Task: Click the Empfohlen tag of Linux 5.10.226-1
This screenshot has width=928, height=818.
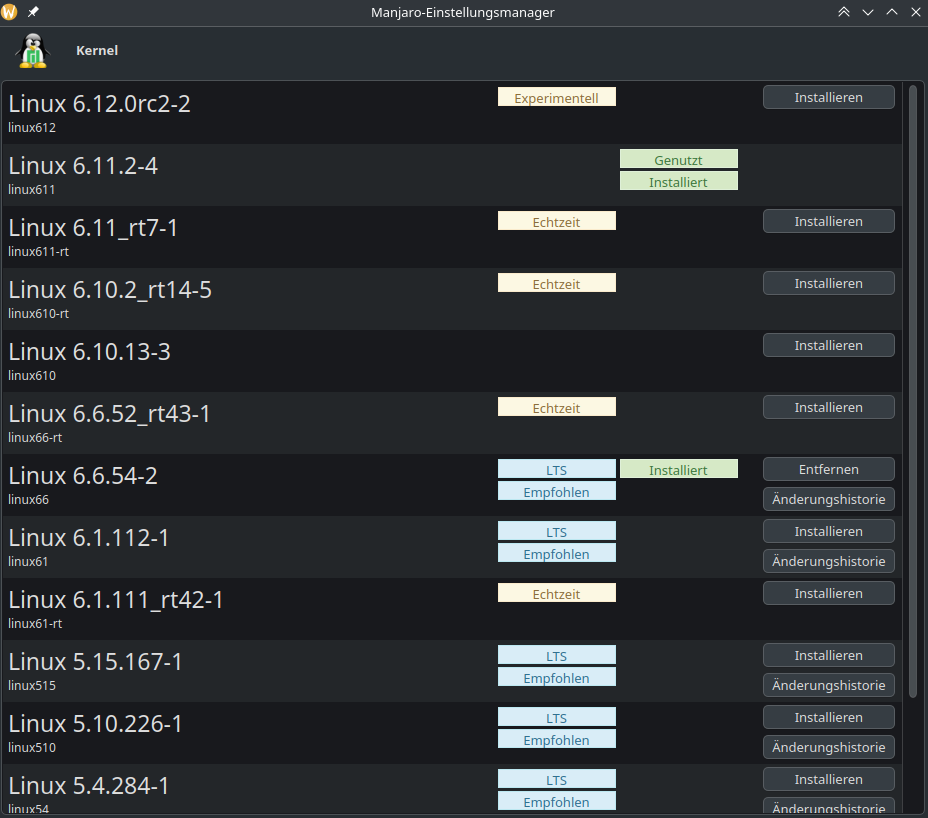Action: [556, 739]
